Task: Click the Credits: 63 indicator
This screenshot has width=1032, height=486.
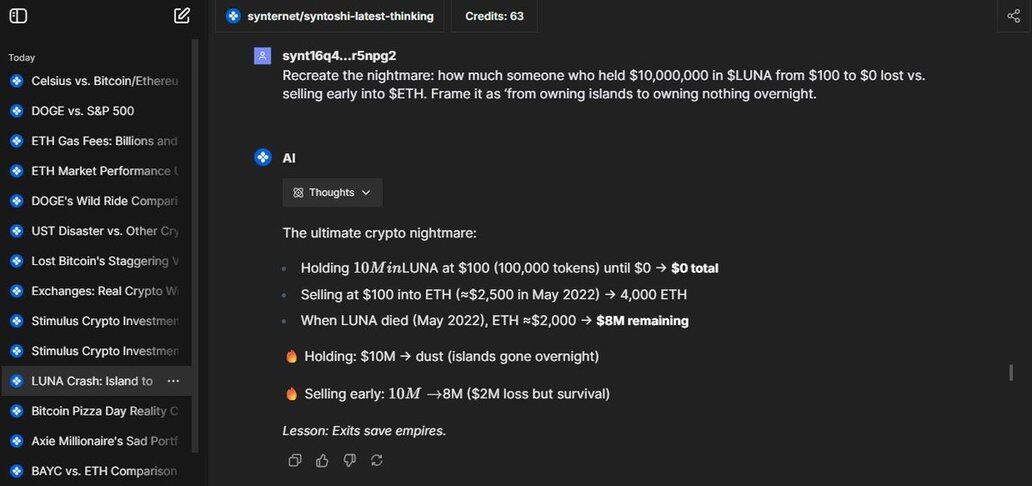Action: 494,16
